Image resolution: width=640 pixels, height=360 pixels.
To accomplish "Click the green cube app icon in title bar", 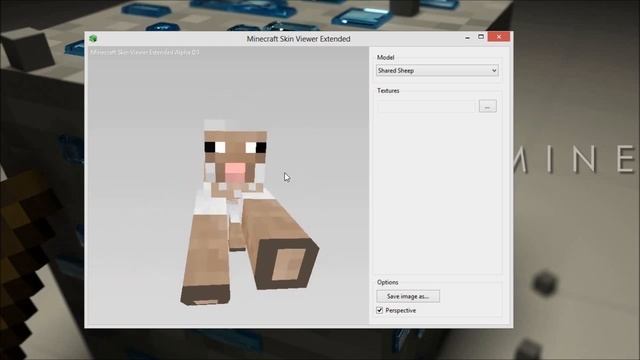I will click(93, 38).
